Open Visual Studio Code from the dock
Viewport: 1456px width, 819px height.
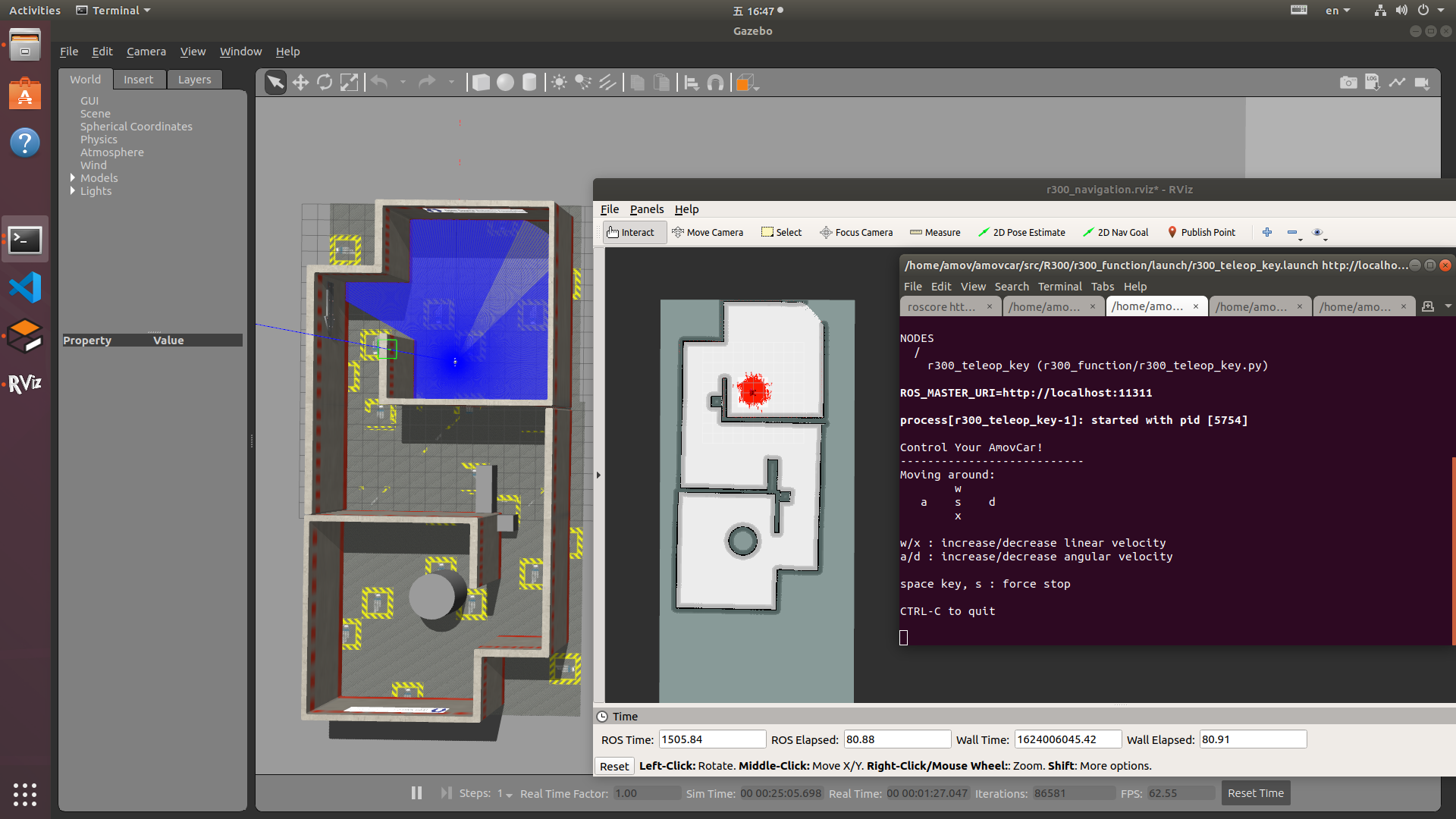tap(25, 287)
